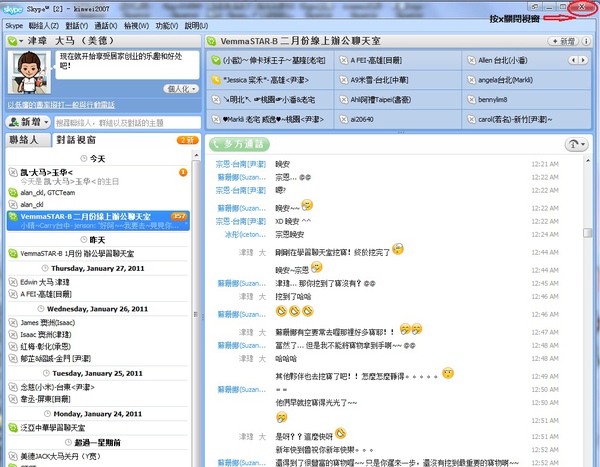Open the A FEI-高雄 conversation in the list
The height and width of the screenshot is (467, 600).
98,294
